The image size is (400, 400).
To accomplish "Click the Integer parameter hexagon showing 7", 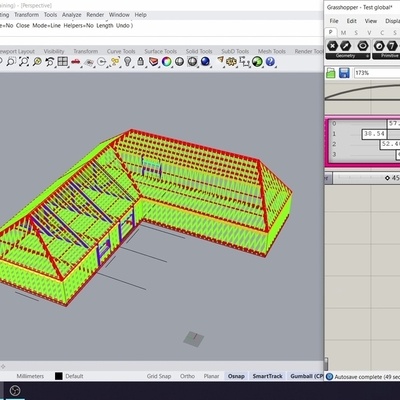I will (x=392, y=46).
